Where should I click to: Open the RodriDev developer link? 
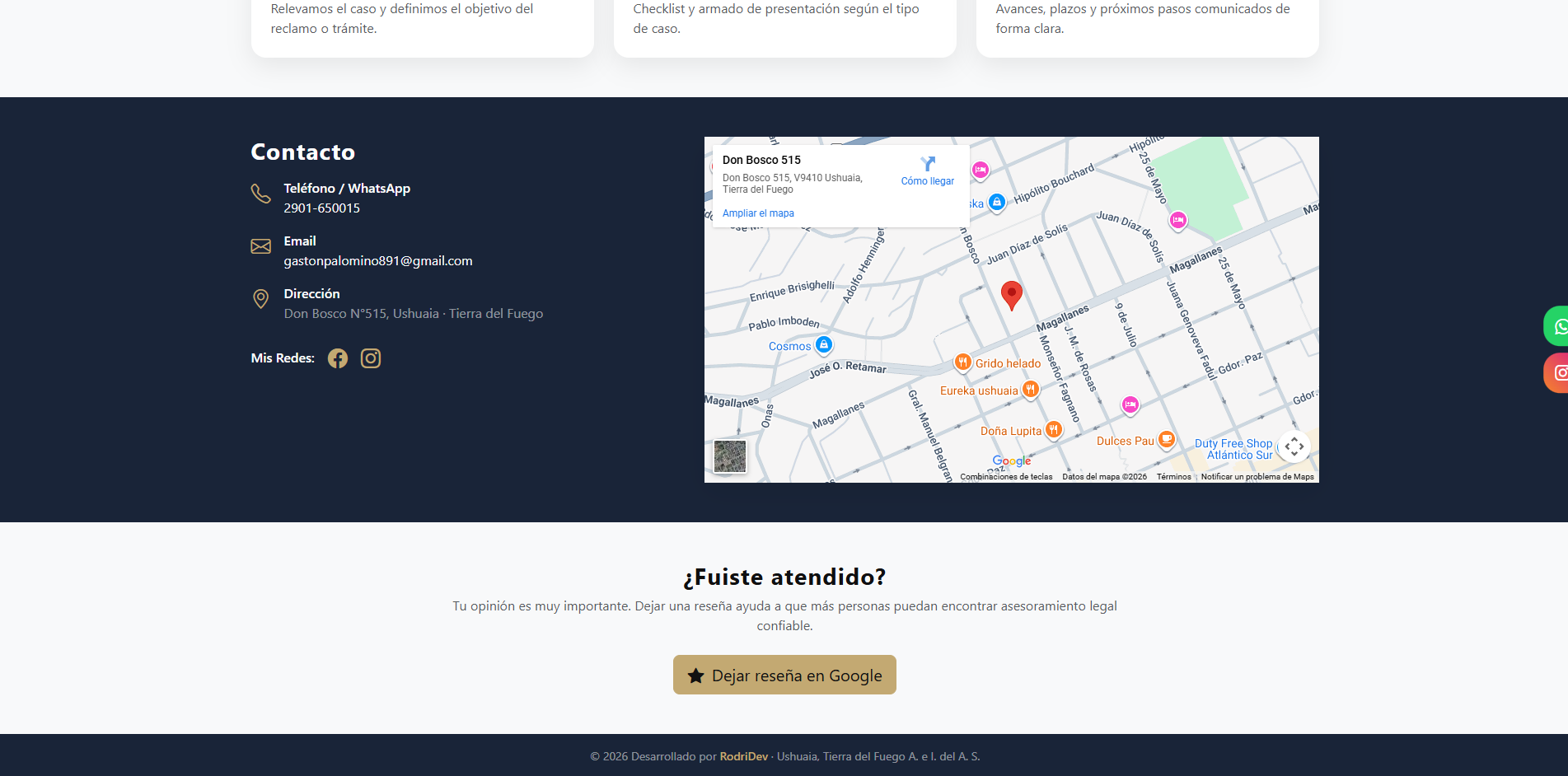point(743,756)
